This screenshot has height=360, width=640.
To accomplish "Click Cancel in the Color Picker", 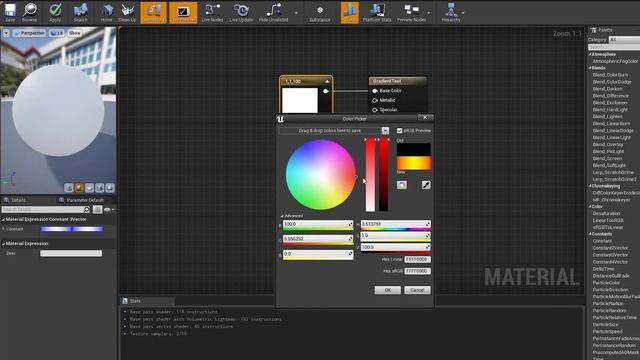I will (417, 290).
